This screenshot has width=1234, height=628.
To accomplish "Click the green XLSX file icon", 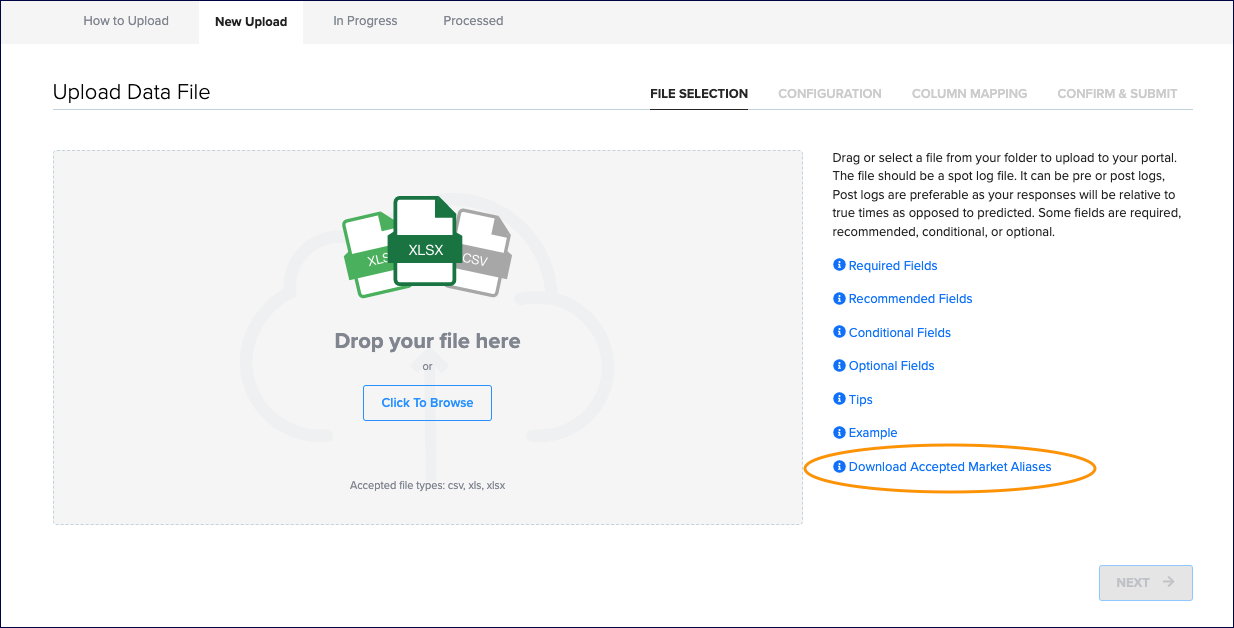I will 425,242.
